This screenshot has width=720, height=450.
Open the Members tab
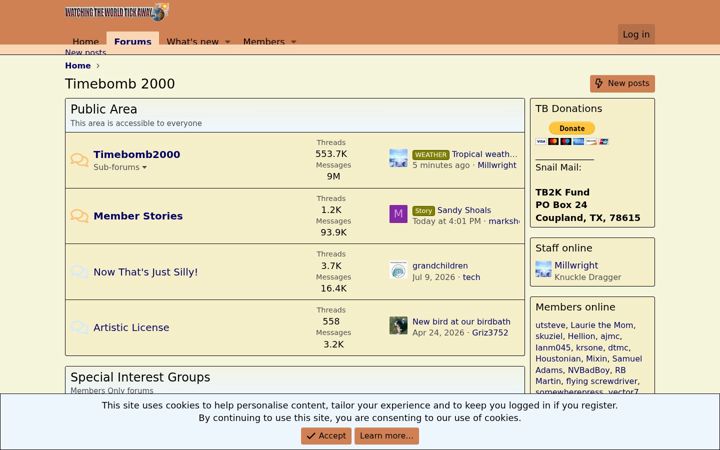pos(264,41)
